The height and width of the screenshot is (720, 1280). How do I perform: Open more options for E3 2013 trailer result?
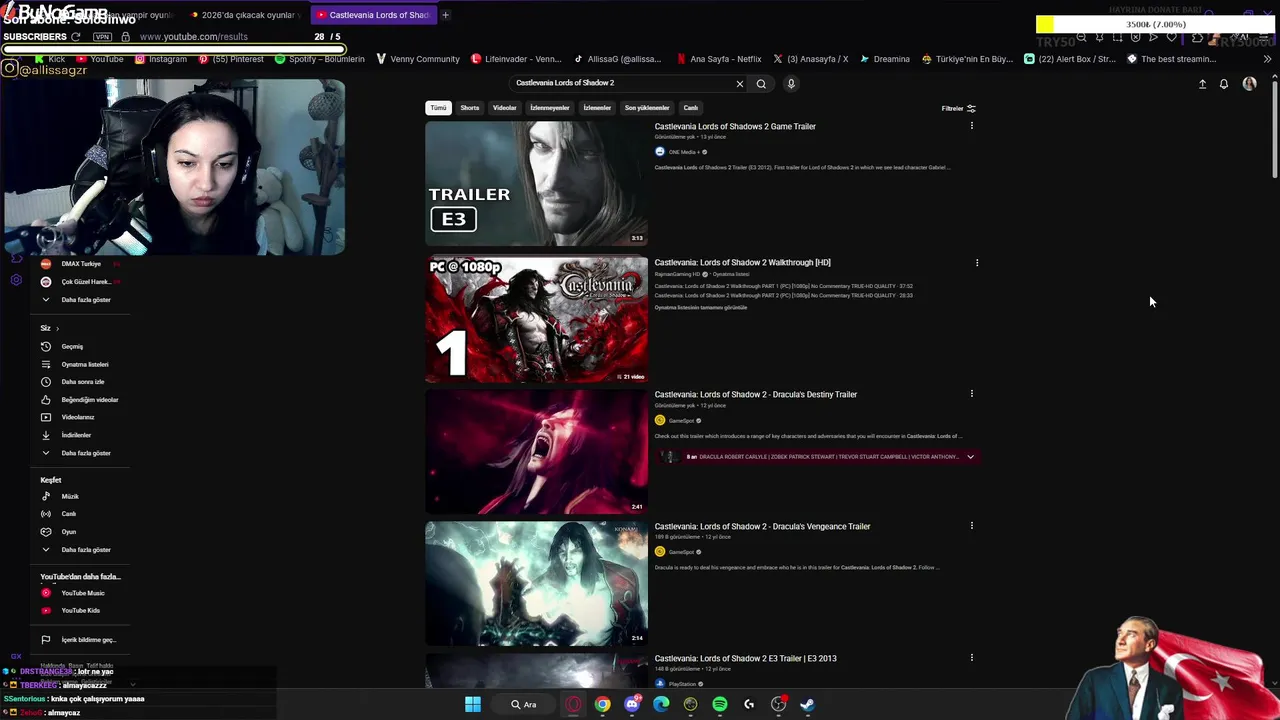[x=971, y=658]
